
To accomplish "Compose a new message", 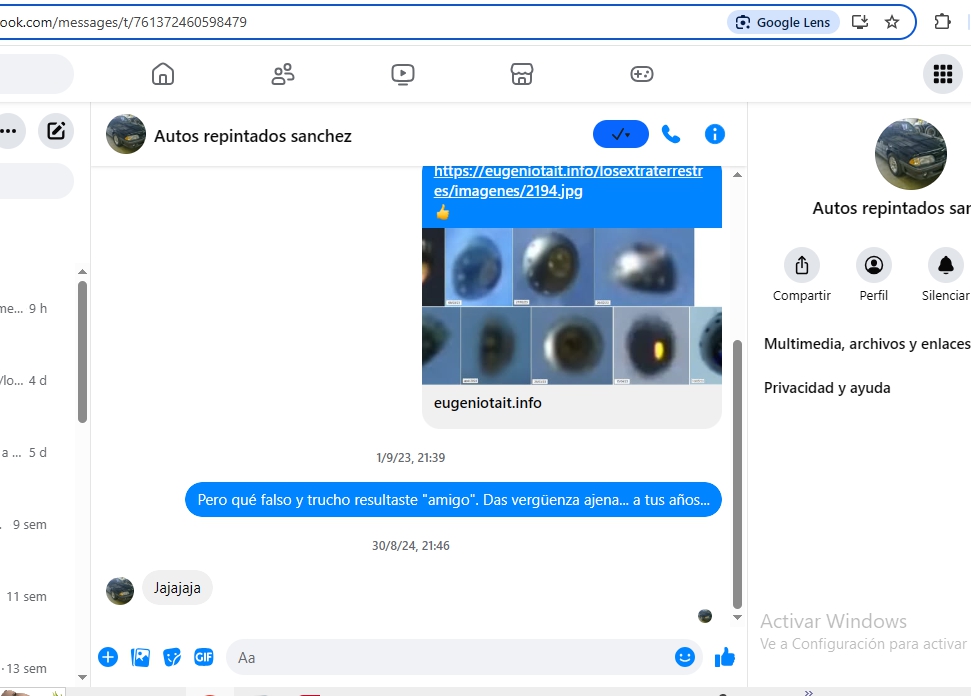I will [x=56, y=130].
